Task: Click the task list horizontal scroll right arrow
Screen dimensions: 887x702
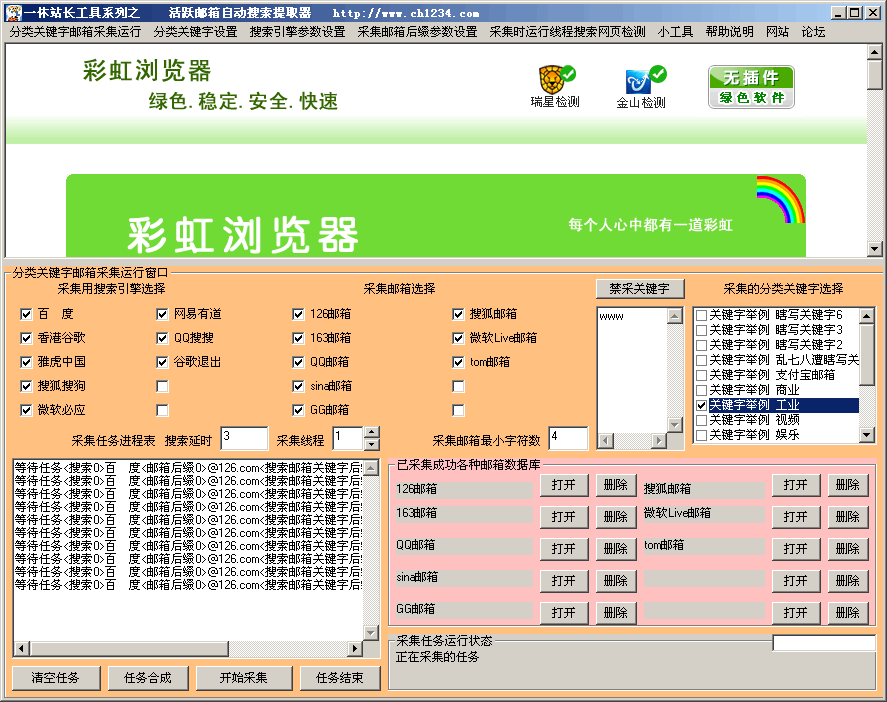Action: point(355,648)
